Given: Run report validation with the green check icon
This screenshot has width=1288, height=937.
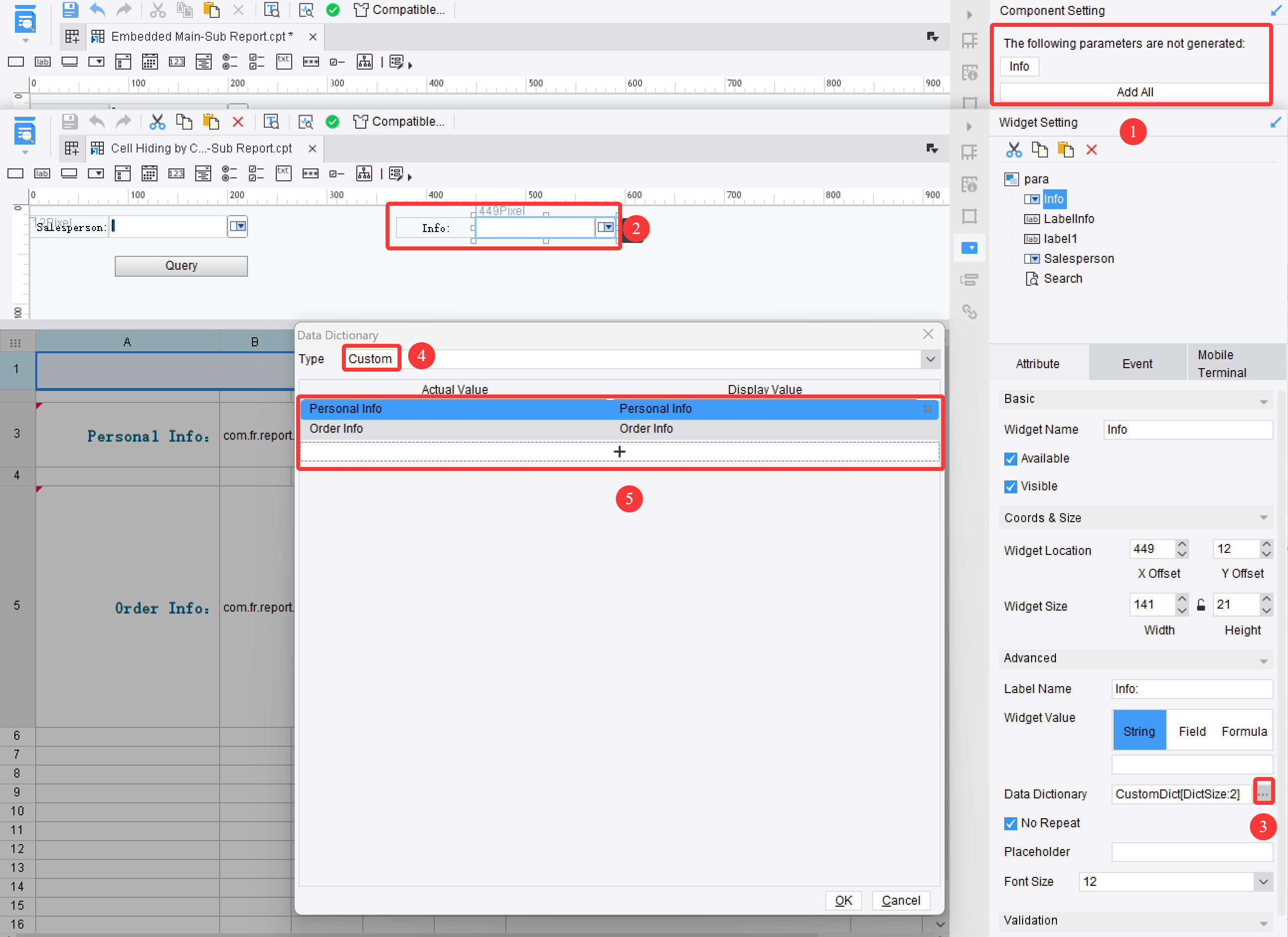Looking at the screenshot, I should [x=333, y=9].
